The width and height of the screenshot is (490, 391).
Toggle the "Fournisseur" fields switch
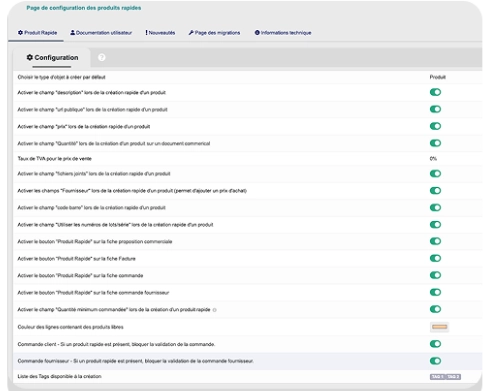pyautogui.click(x=435, y=191)
